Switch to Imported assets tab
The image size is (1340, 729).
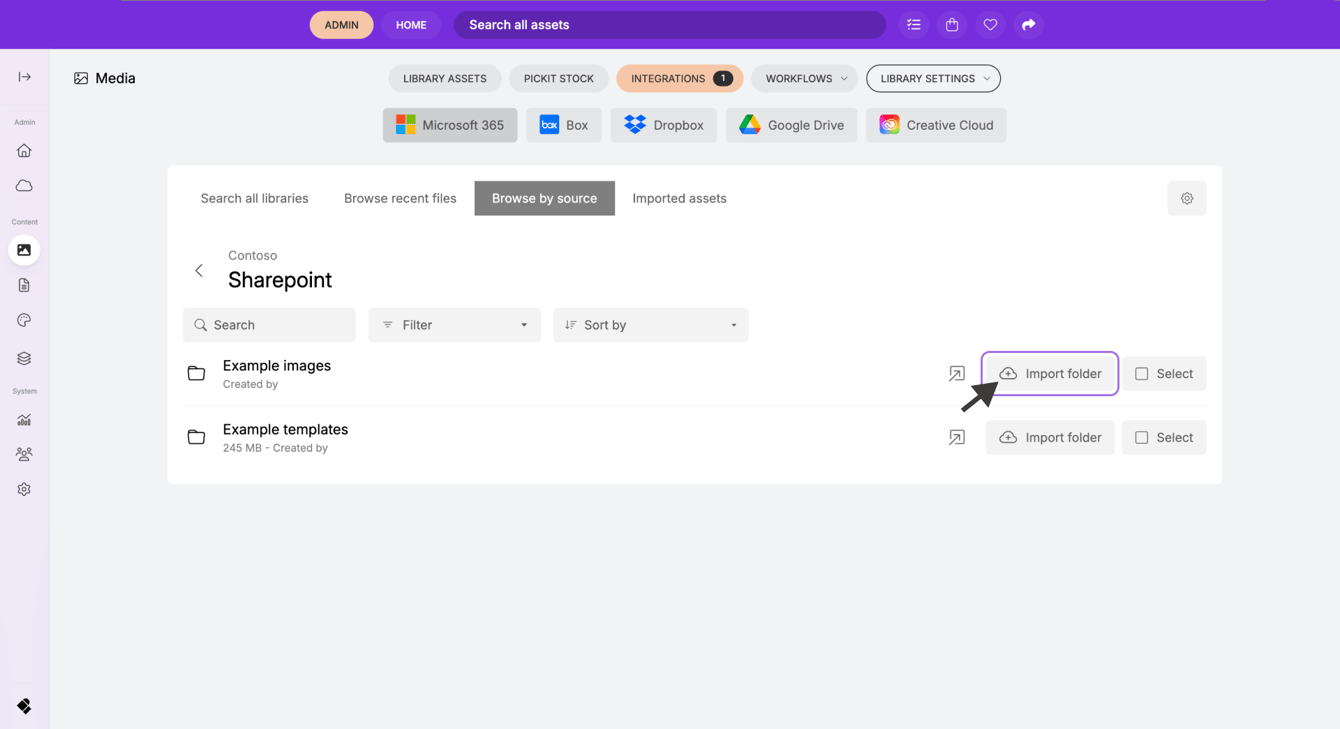point(679,198)
